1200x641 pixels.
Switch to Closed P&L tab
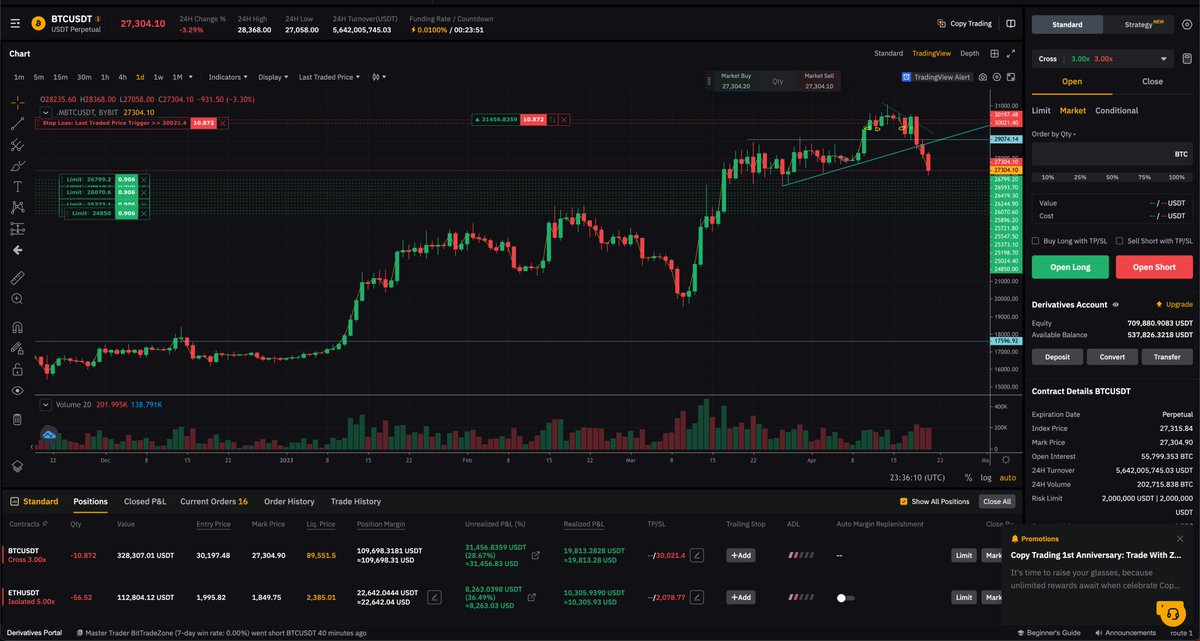pyautogui.click(x=145, y=502)
